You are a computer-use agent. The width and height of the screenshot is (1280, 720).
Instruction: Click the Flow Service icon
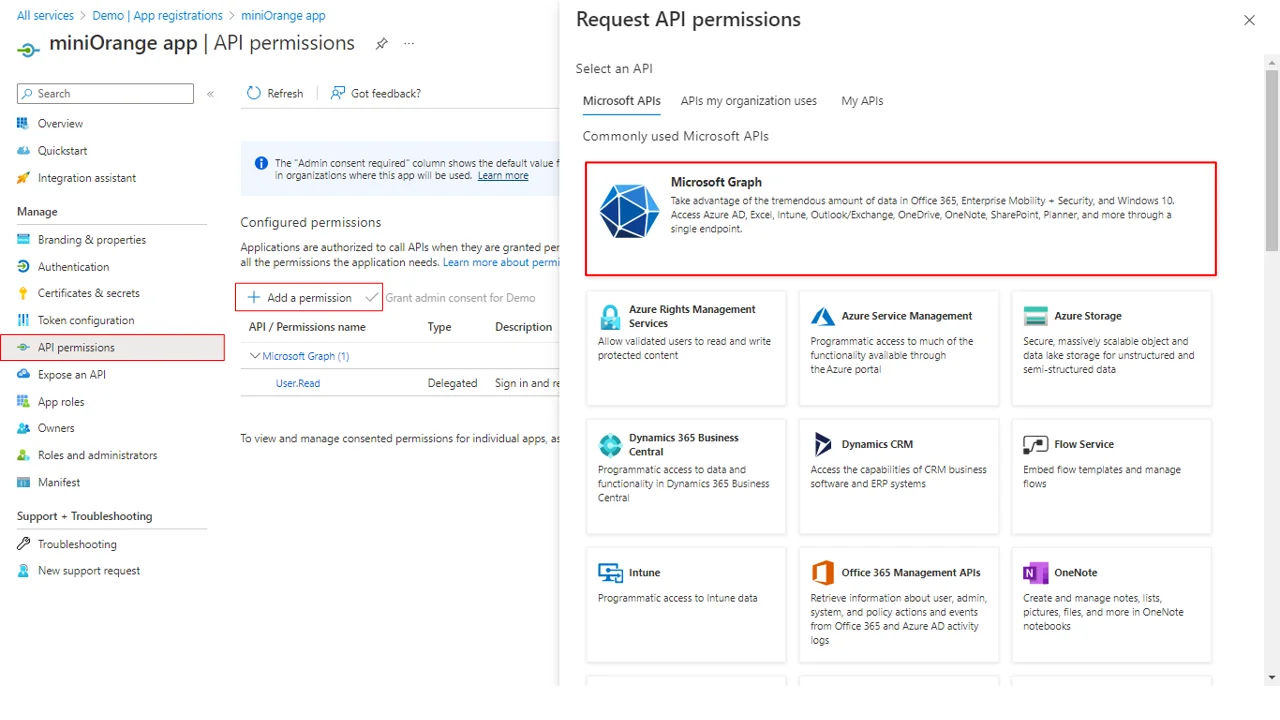tap(1036, 444)
